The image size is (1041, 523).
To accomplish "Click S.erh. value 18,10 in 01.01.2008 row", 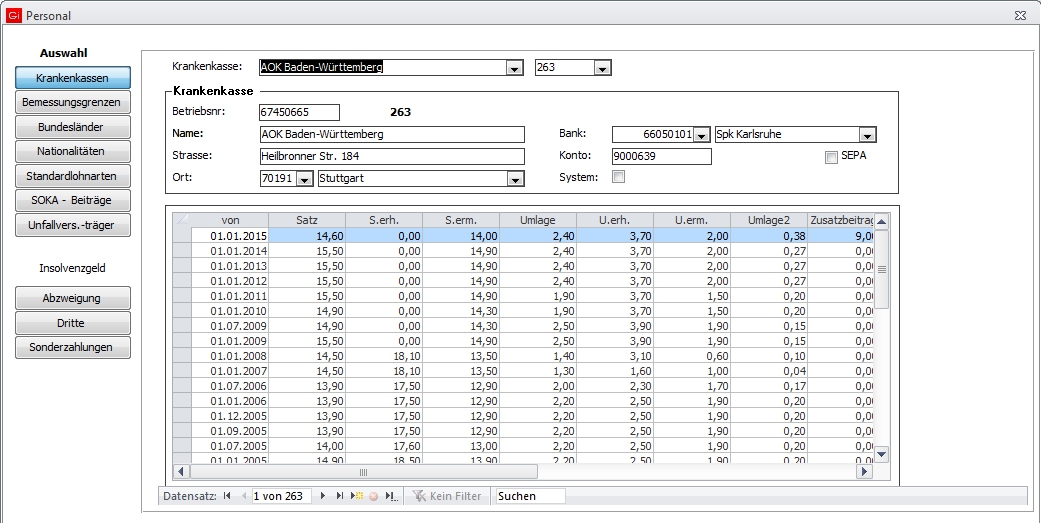I will (384, 356).
